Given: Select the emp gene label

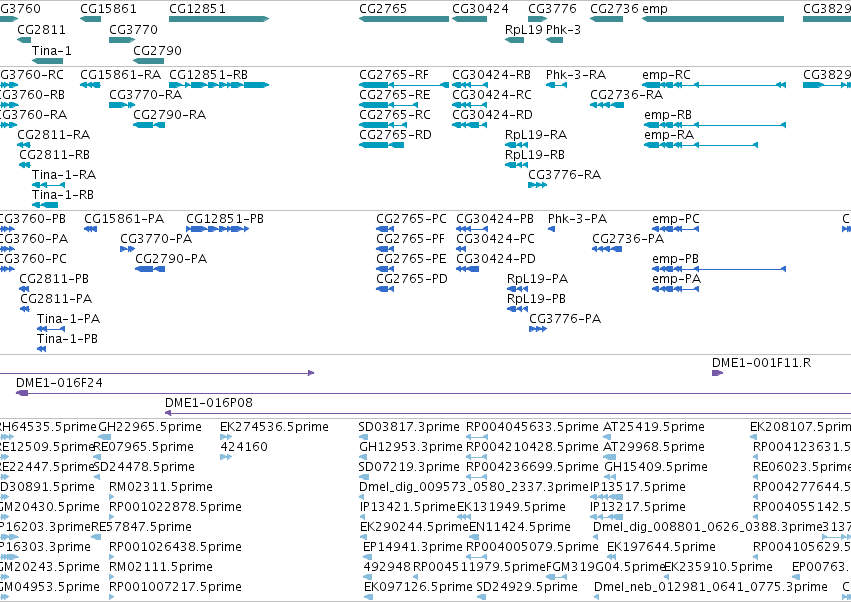Looking at the screenshot, I should [655, 9].
